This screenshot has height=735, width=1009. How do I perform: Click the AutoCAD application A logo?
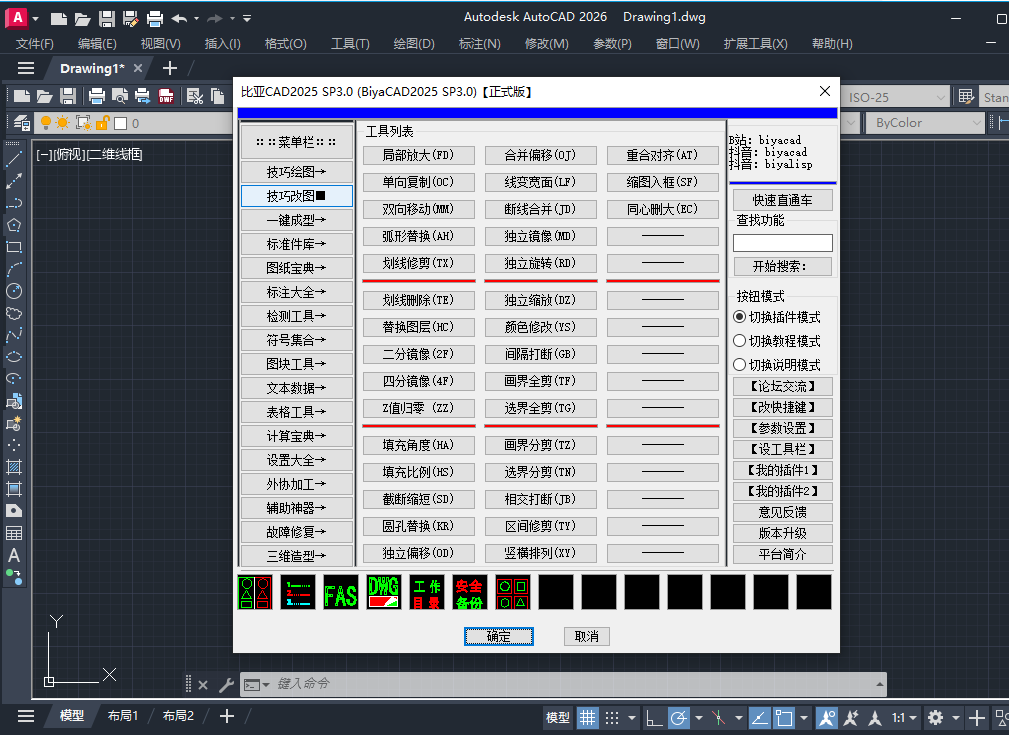[17, 18]
